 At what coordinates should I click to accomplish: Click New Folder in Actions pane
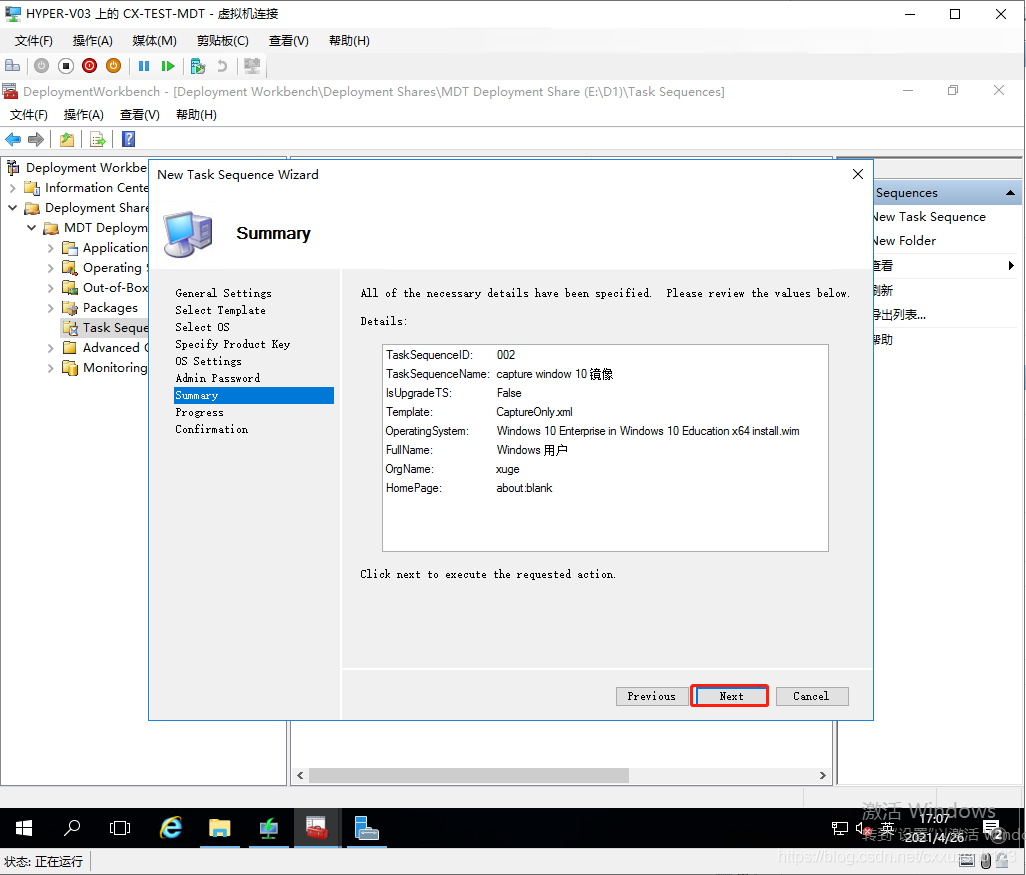(x=904, y=241)
